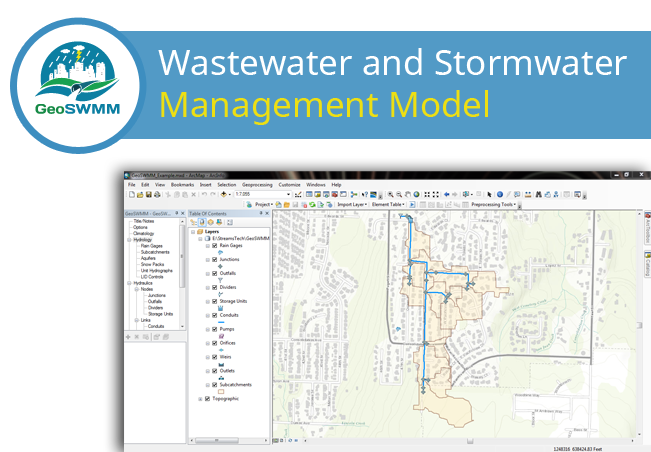Go back to previous extent blue arrow

(x=446, y=194)
